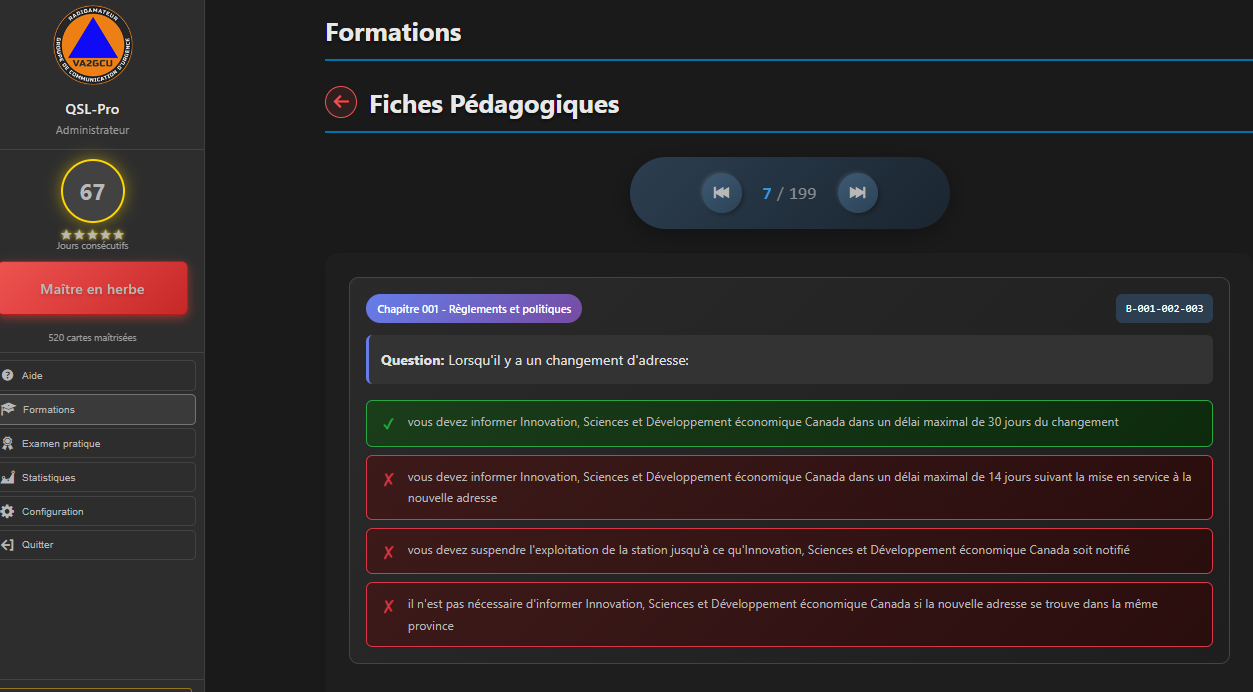Click the 520 cartes maîtrisées text
This screenshot has height=692, width=1253.
pos(92,338)
